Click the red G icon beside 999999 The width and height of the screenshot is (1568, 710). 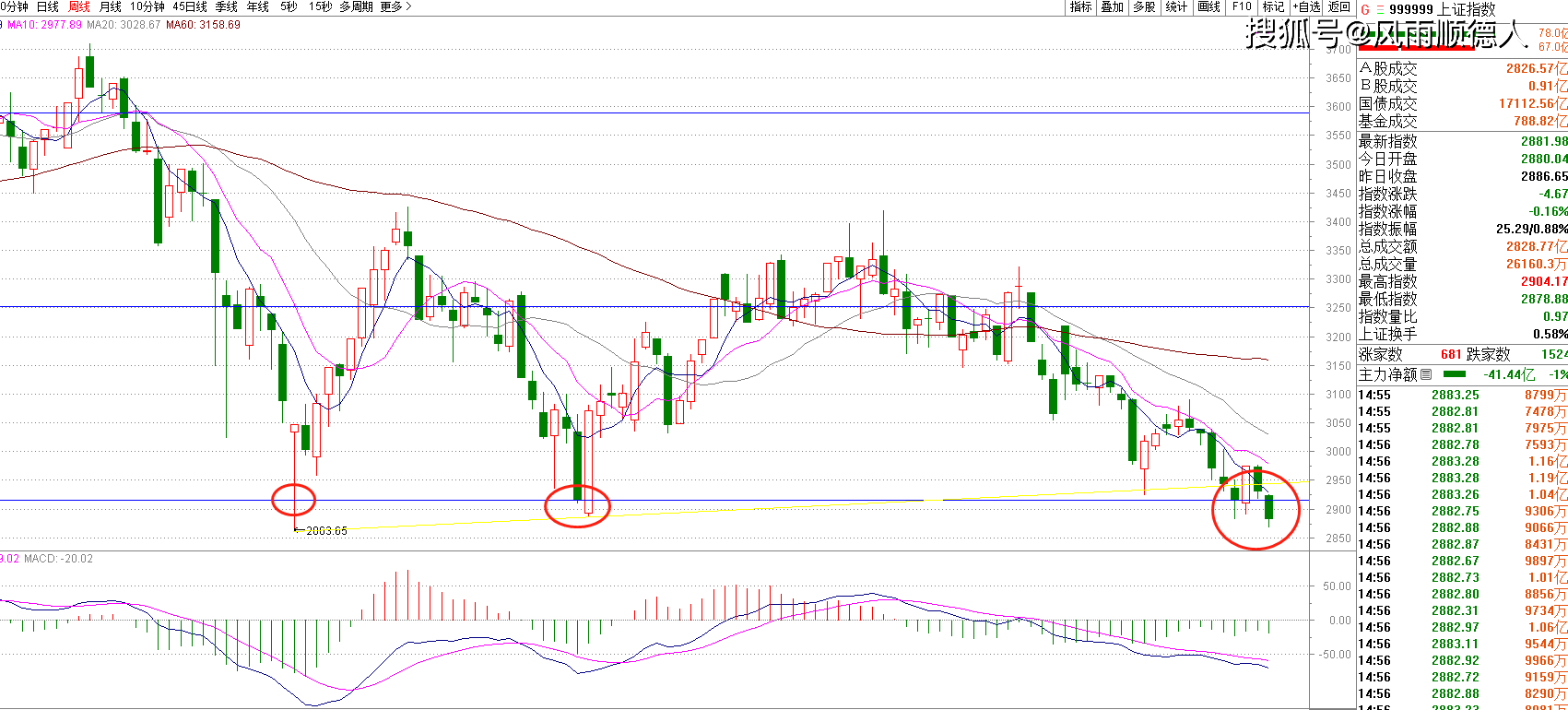tap(1365, 9)
